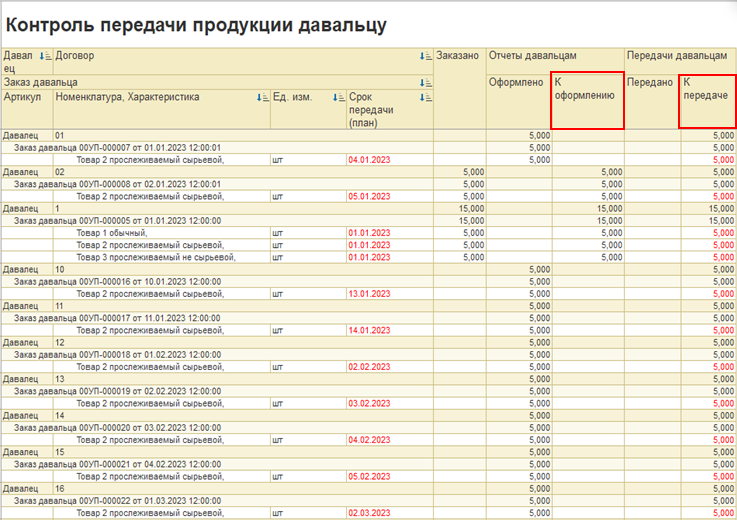This screenshot has width=737, height=520.
Task: Click the date 14.01.2023
Action: coord(369,331)
